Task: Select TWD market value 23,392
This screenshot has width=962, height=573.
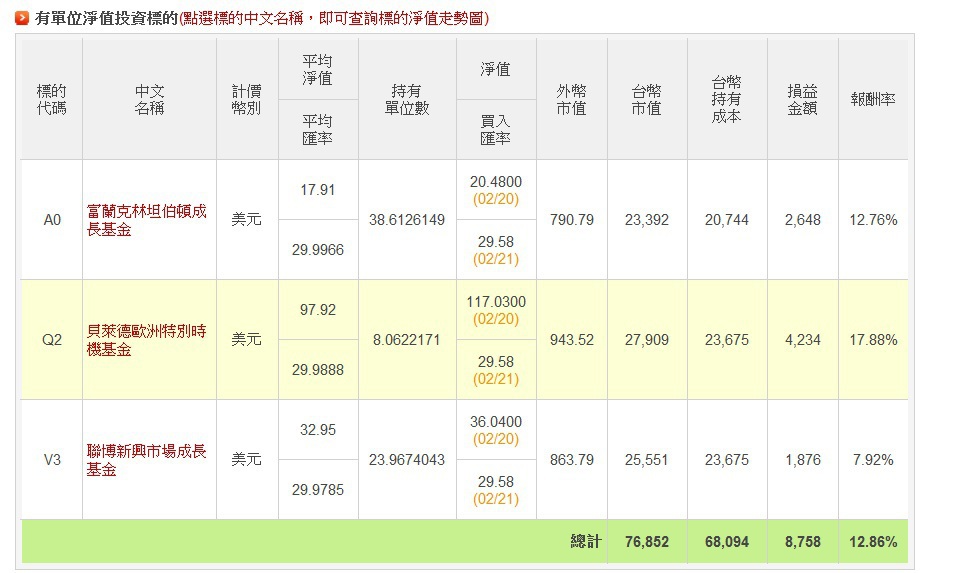Action: tap(647, 220)
